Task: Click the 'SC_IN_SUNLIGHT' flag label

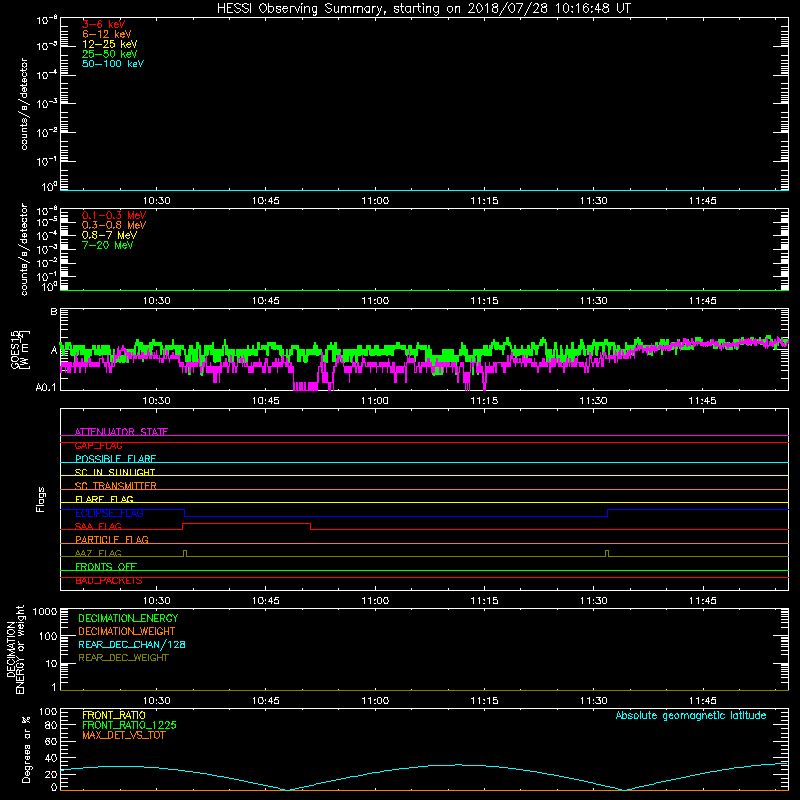Action: tap(115, 472)
